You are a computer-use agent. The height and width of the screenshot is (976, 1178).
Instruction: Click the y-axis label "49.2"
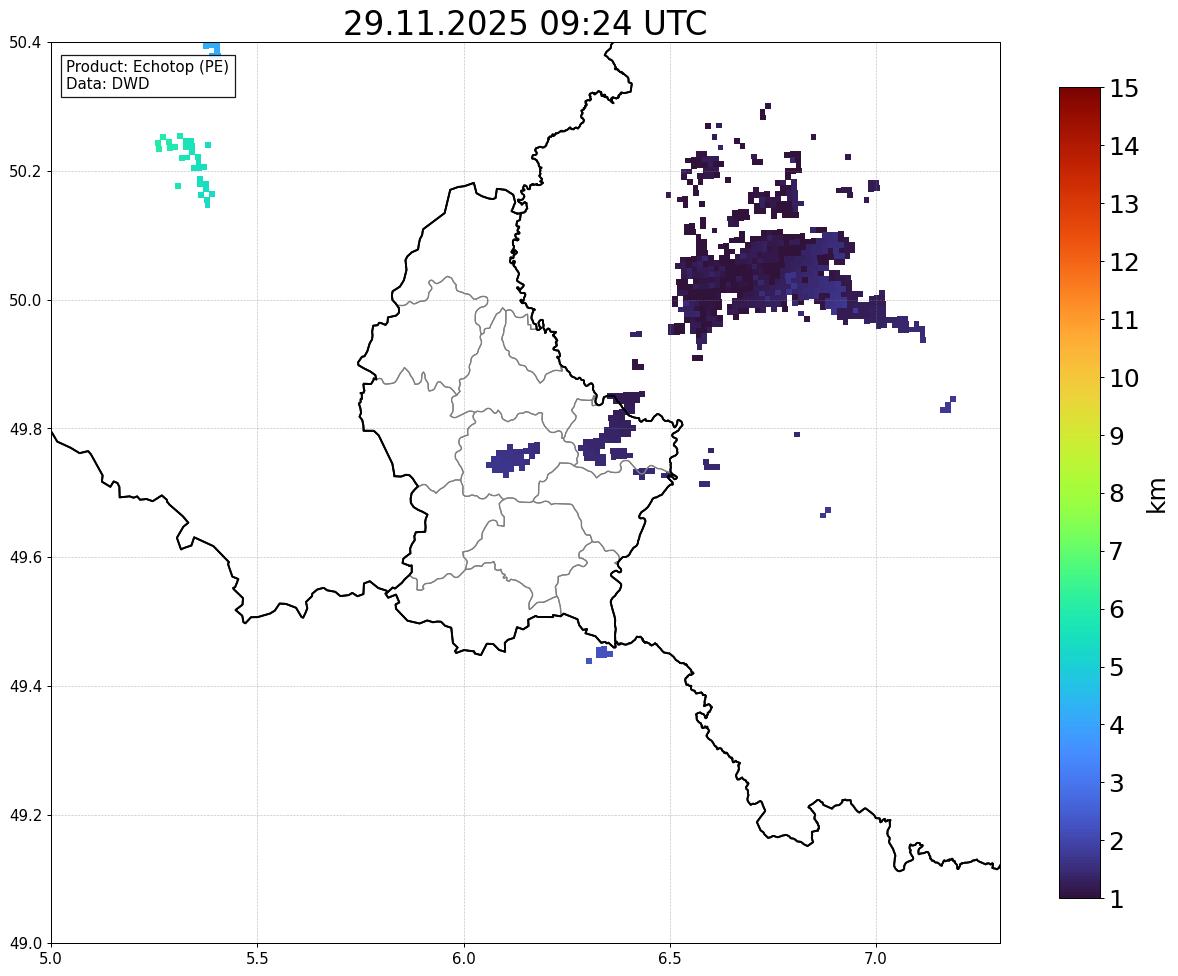click(x=24, y=815)
